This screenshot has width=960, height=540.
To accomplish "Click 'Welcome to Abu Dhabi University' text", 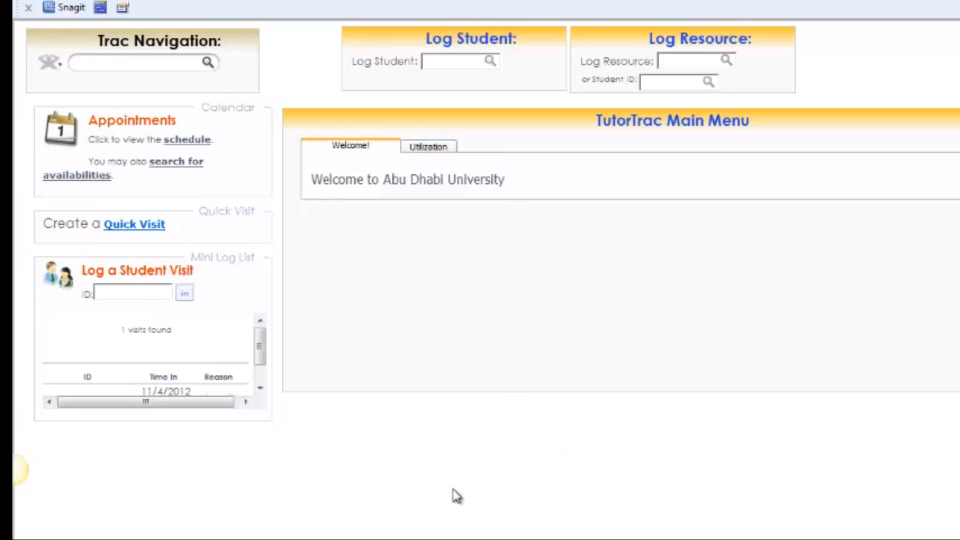I will (408, 179).
